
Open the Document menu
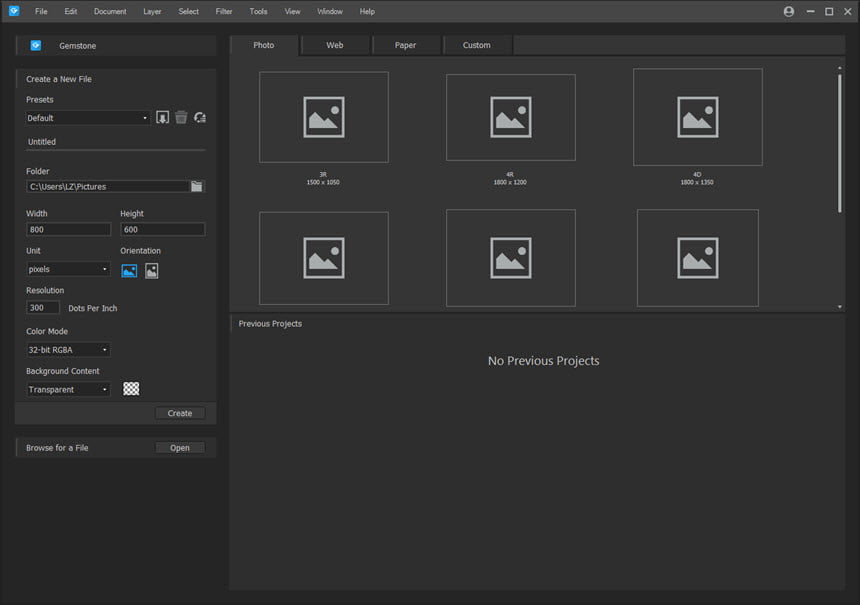(110, 12)
